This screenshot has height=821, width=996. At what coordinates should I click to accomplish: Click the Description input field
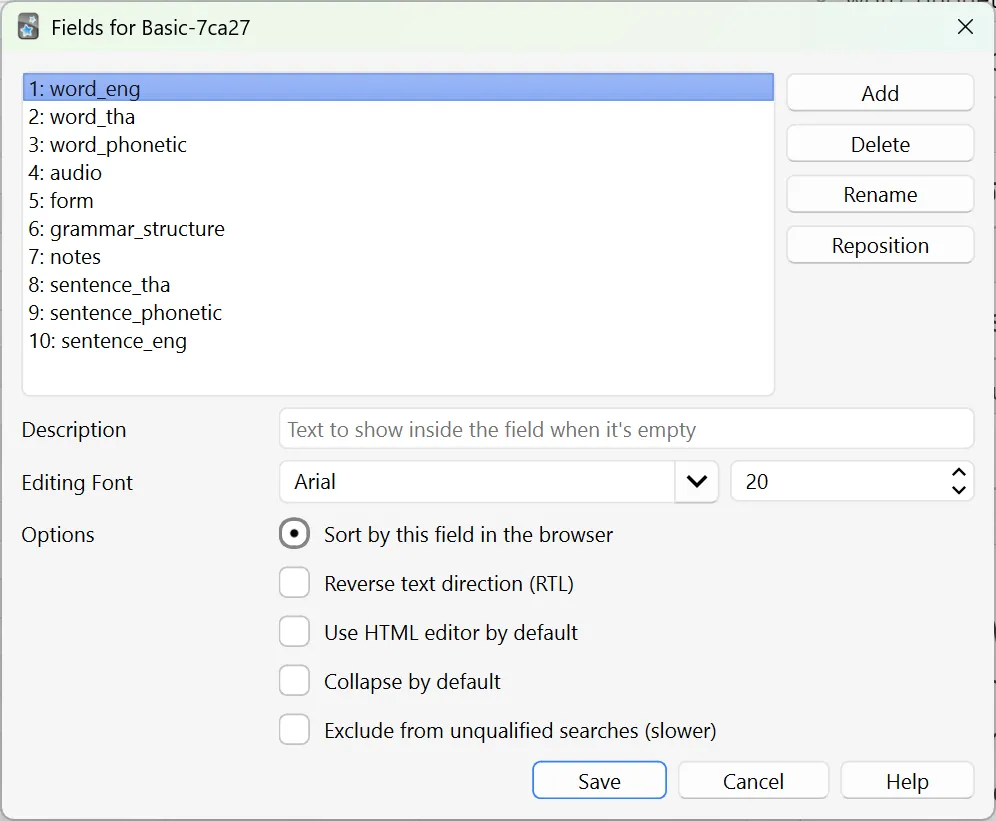click(x=626, y=428)
